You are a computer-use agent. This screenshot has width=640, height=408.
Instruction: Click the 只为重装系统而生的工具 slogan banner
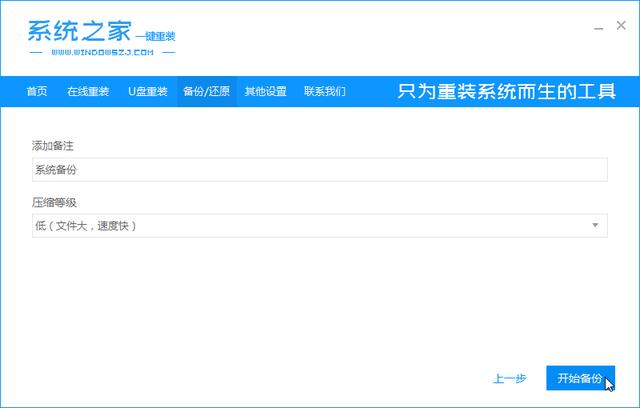point(505,92)
